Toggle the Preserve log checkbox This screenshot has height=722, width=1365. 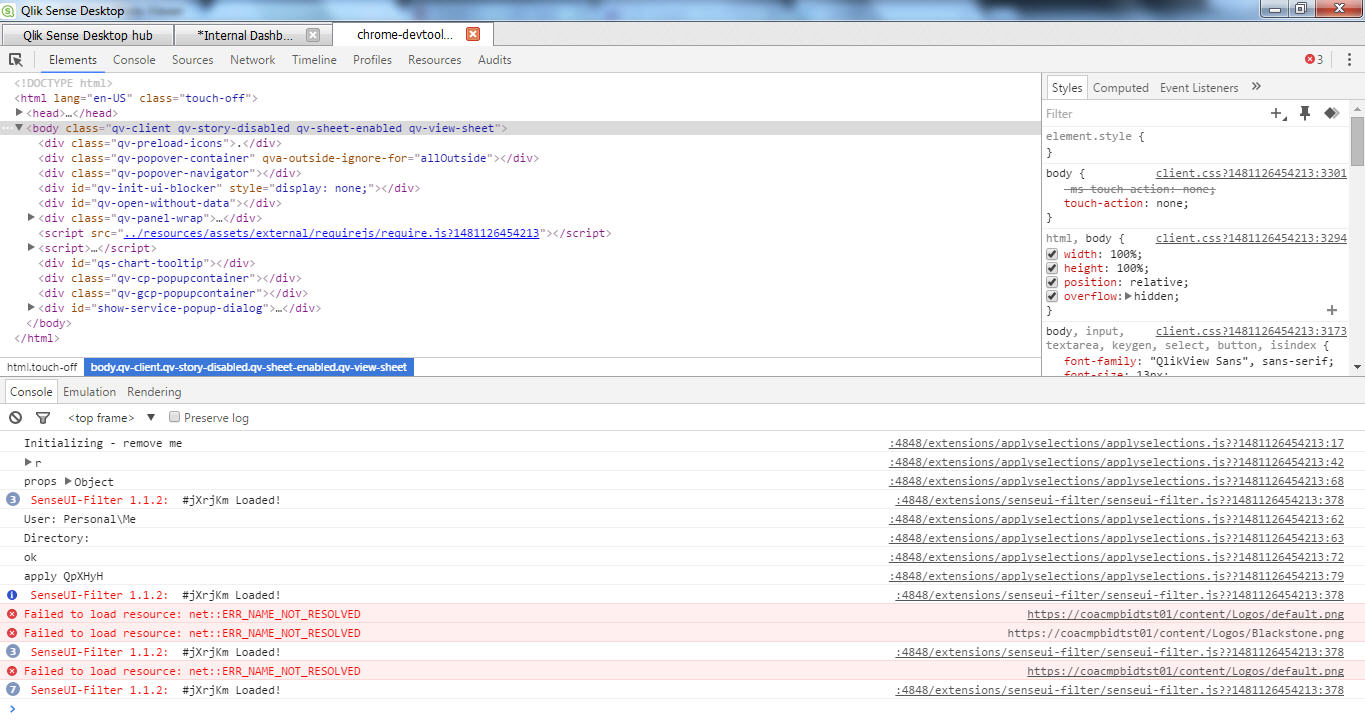point(174,417)
